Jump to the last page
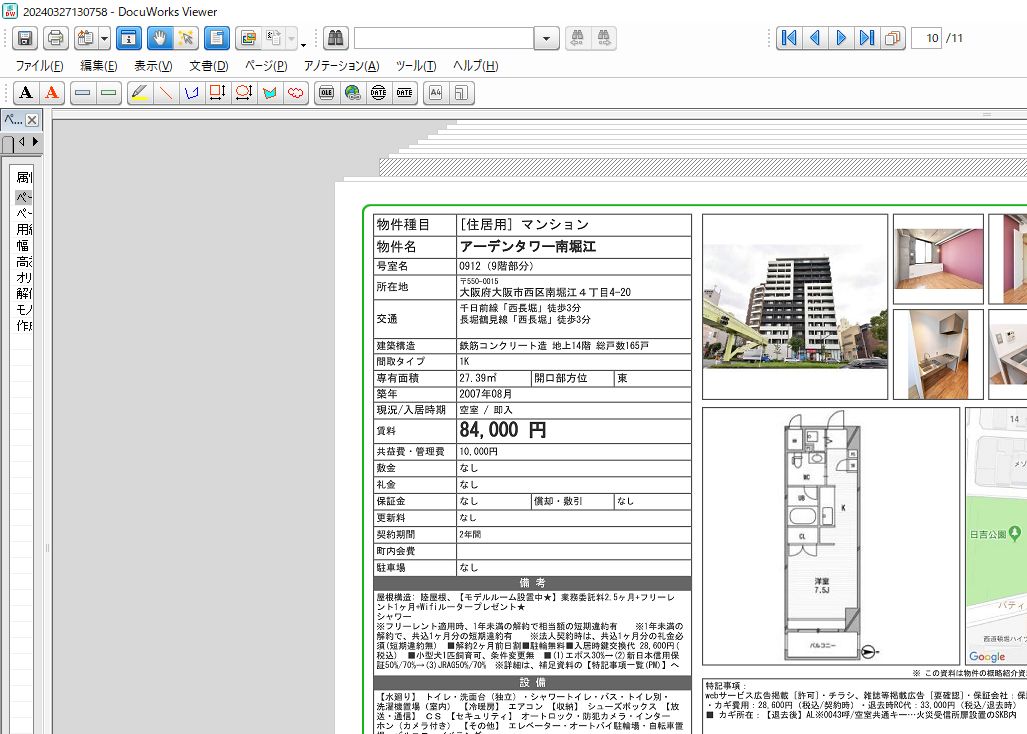The width and height of the screenshot is (1027, 734). pos(867,38)
